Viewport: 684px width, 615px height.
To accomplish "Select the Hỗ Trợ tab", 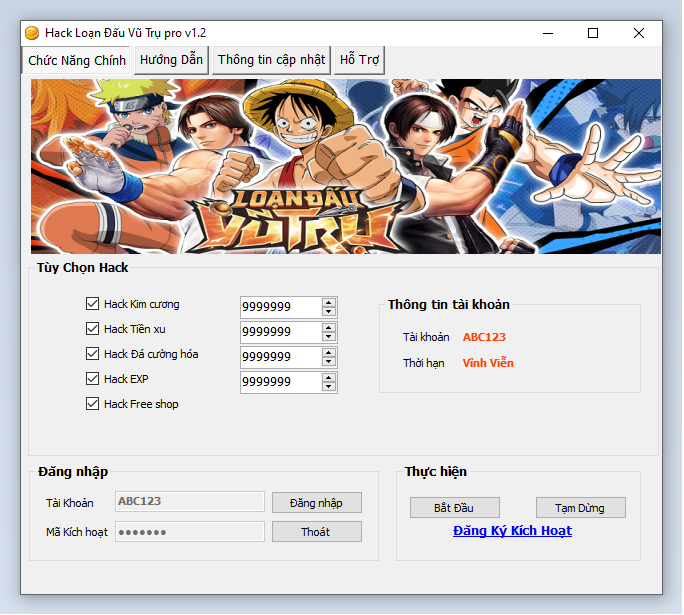I will click(x=359, y=60).
